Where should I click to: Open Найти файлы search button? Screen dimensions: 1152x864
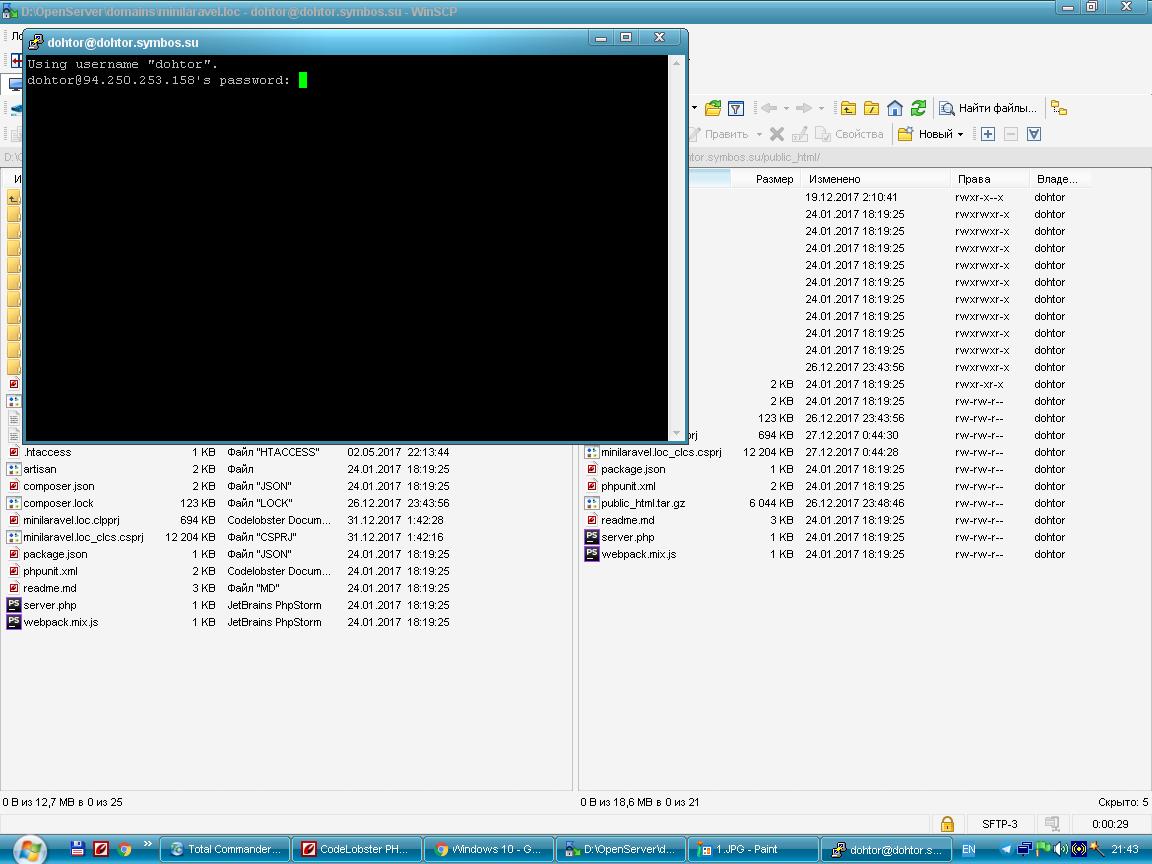987,108
